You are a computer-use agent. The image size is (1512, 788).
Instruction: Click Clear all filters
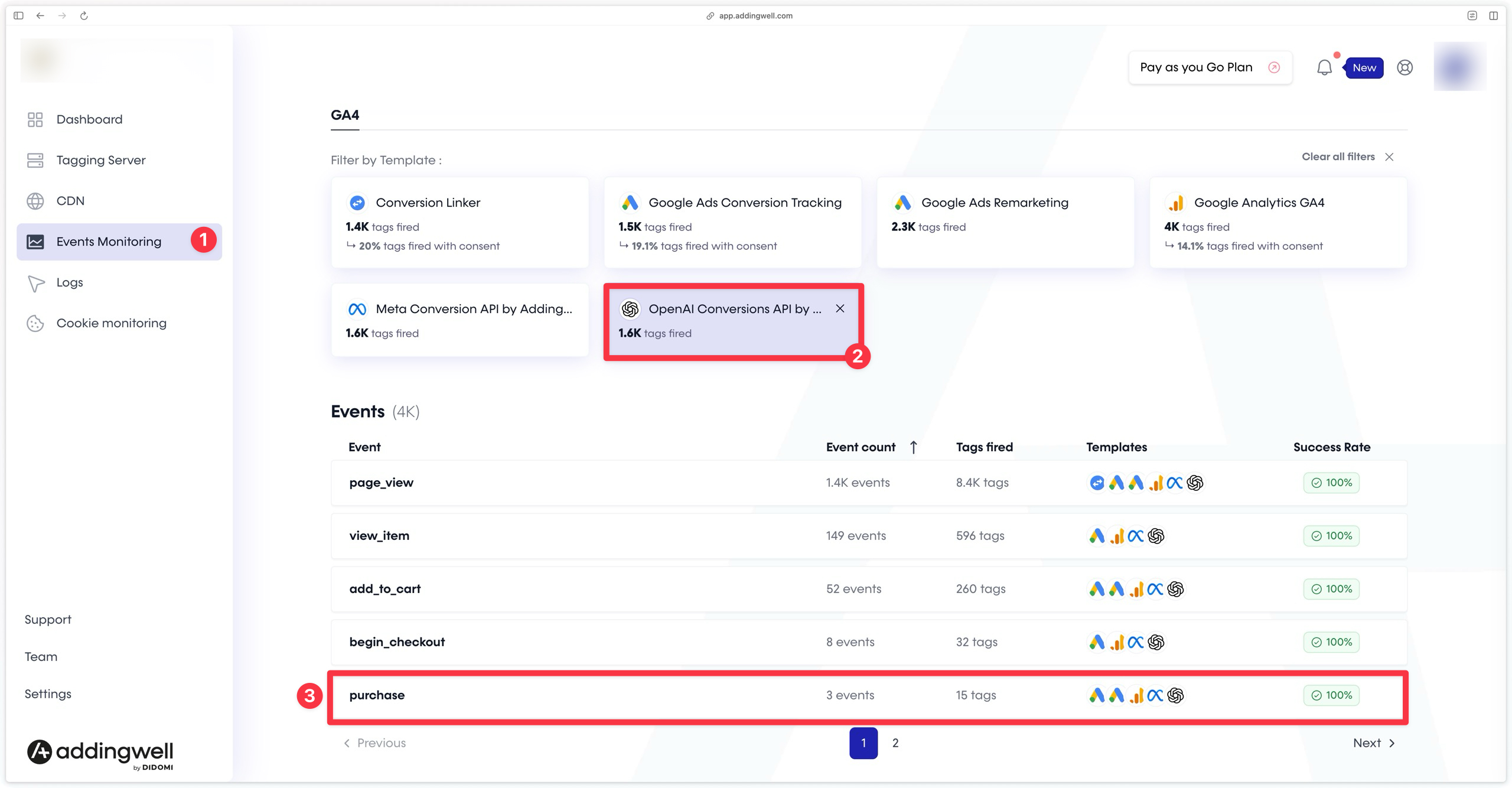coord(1338,157)
